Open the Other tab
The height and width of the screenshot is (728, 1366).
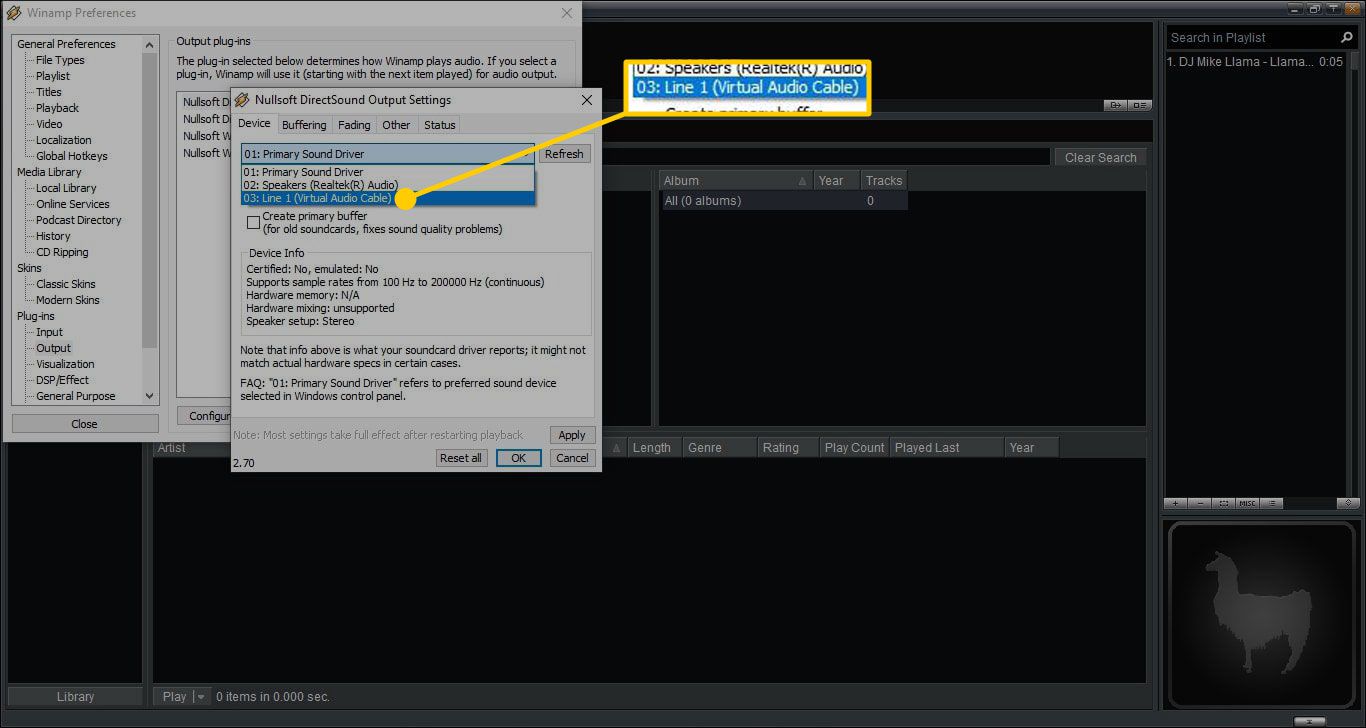tap(396, 125)
